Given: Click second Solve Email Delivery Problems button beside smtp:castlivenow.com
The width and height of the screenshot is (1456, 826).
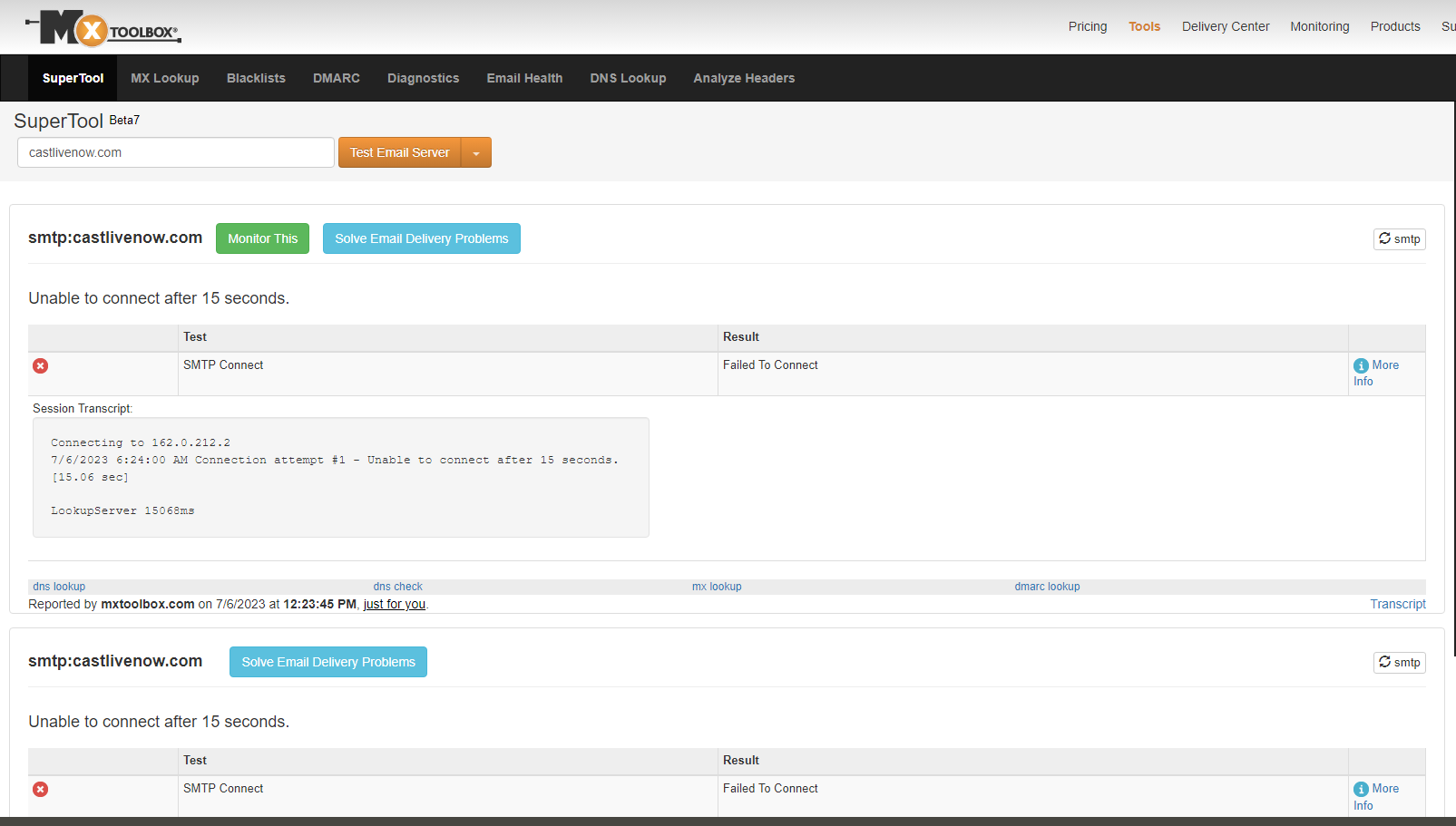Looking at the screenshot, I should click(x=328, y=662).
